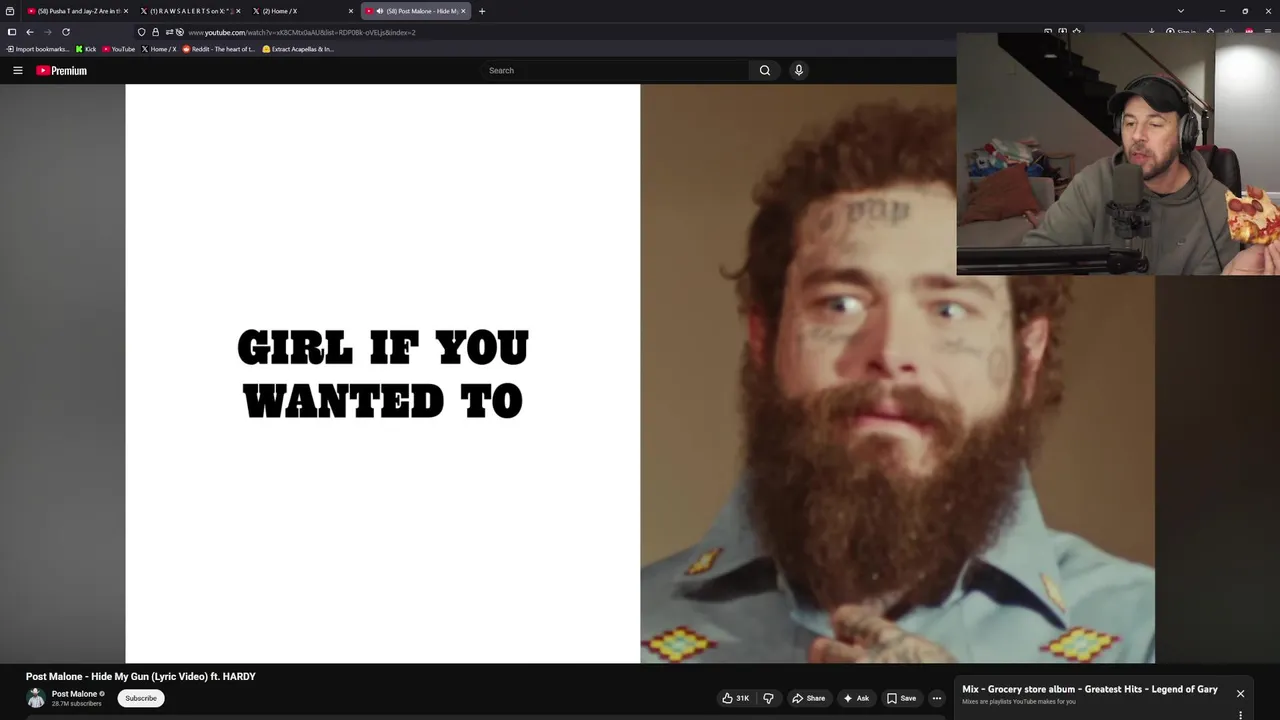The image size is (1280, 720).
Task: Dislike the video with the thumbs-down icon
Action: pos(768,698)
